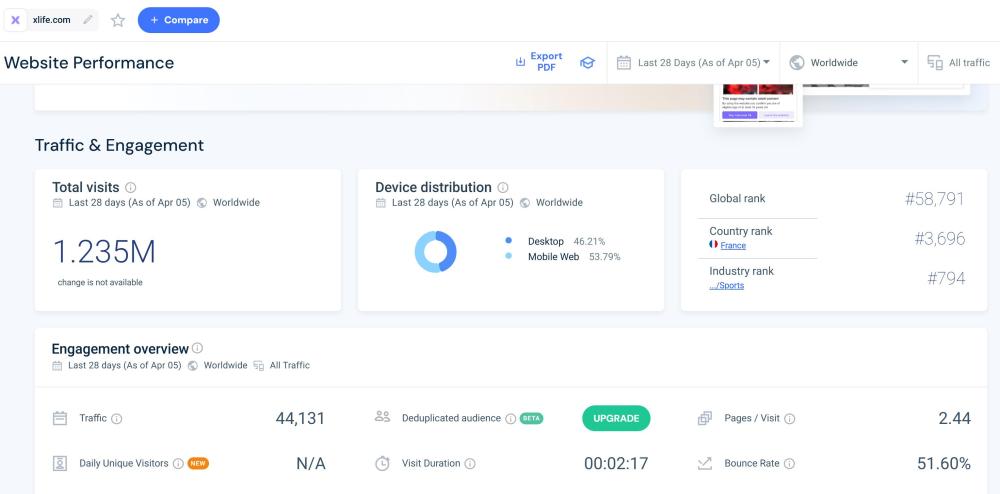Image resolution: width=1000 pixels, height=494 pixels.
Task: Click the xlife.com site favicon icon
Action: (x=16, y=20)
